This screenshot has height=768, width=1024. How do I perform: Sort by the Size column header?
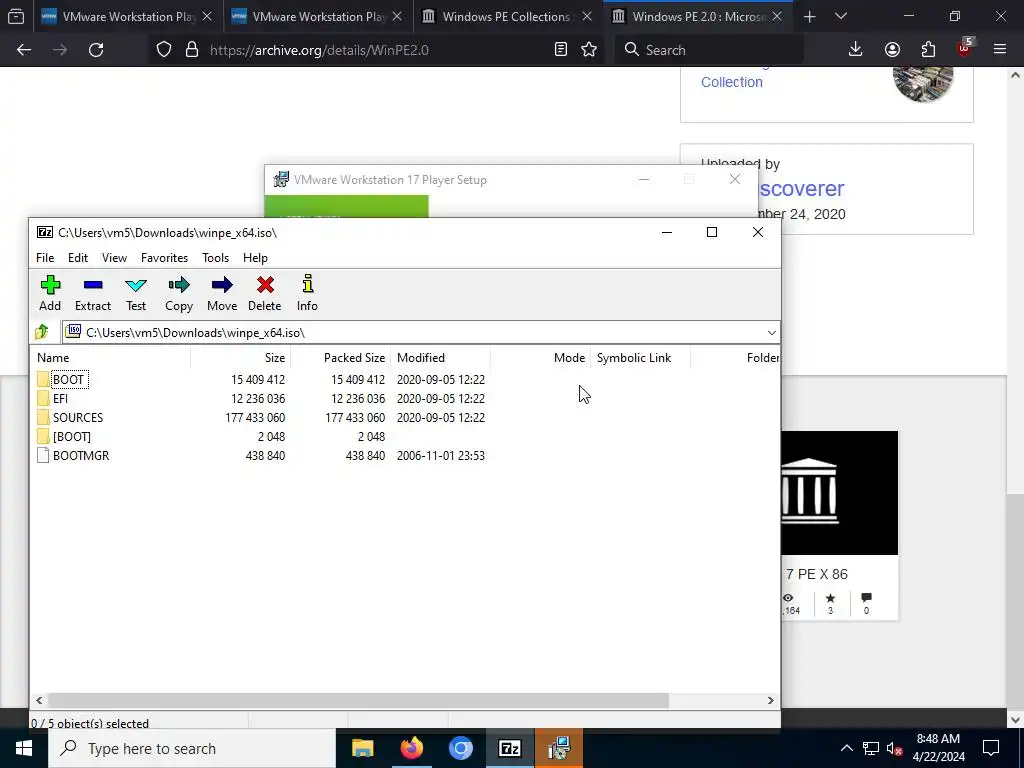tap(240, 358)
